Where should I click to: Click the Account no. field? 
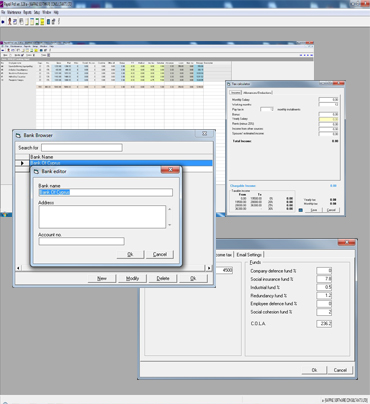pyautogui.click(x=82, y=241)
